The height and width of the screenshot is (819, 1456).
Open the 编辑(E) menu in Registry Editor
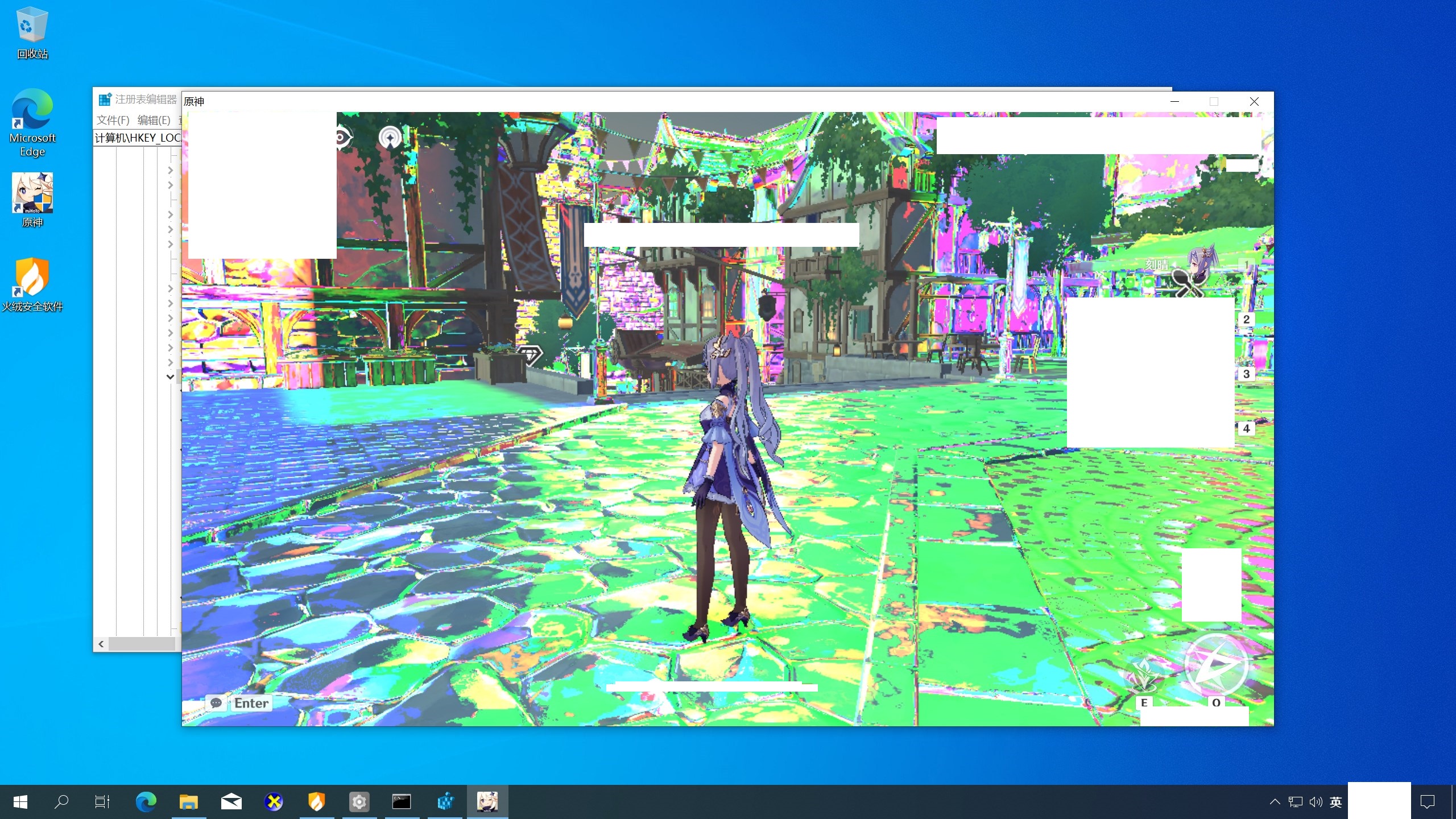[154, 120]
